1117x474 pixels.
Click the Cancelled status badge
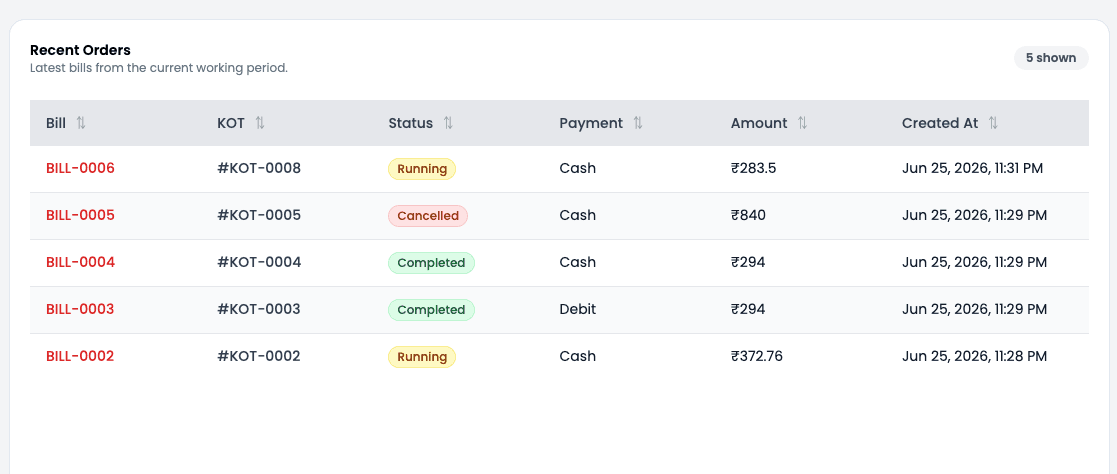coord(428,216)
